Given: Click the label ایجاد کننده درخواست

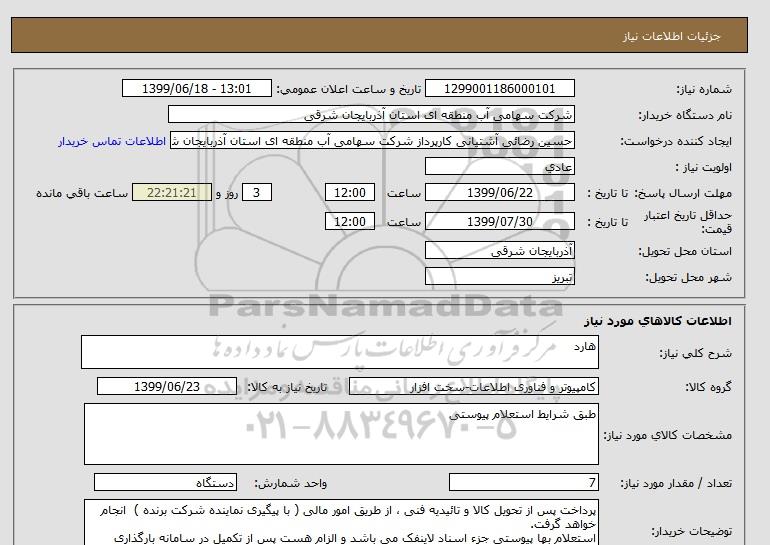Looking at the screenshot, I should point(676,141).
